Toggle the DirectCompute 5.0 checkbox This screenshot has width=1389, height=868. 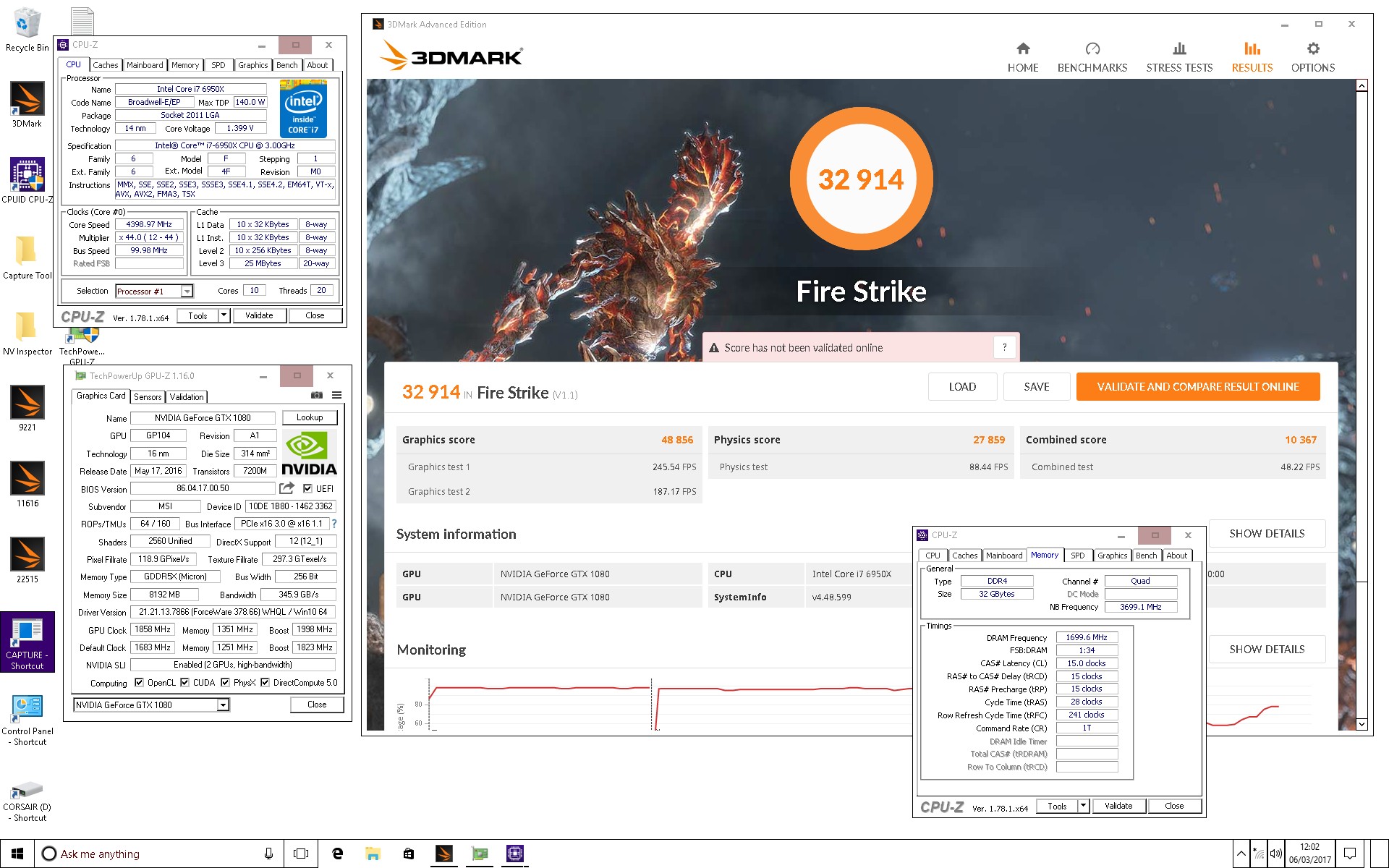click(x=265, y=682)
